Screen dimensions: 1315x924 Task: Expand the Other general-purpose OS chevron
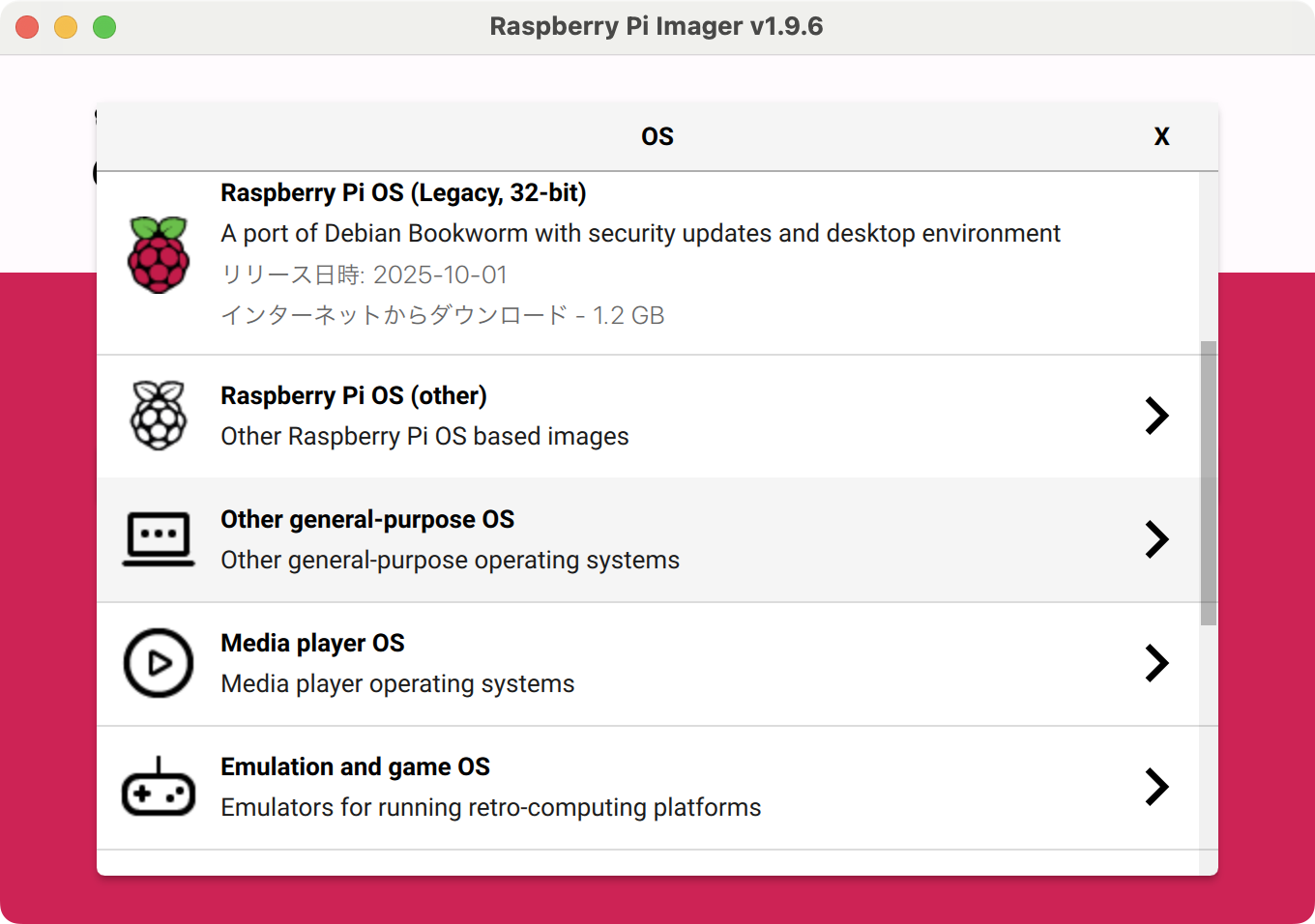(1157, 539)
